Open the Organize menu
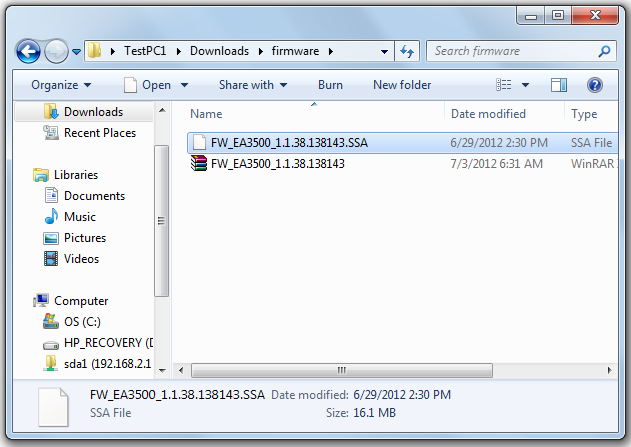This screenshot has width=631, height=447. (x=61, y=85)
